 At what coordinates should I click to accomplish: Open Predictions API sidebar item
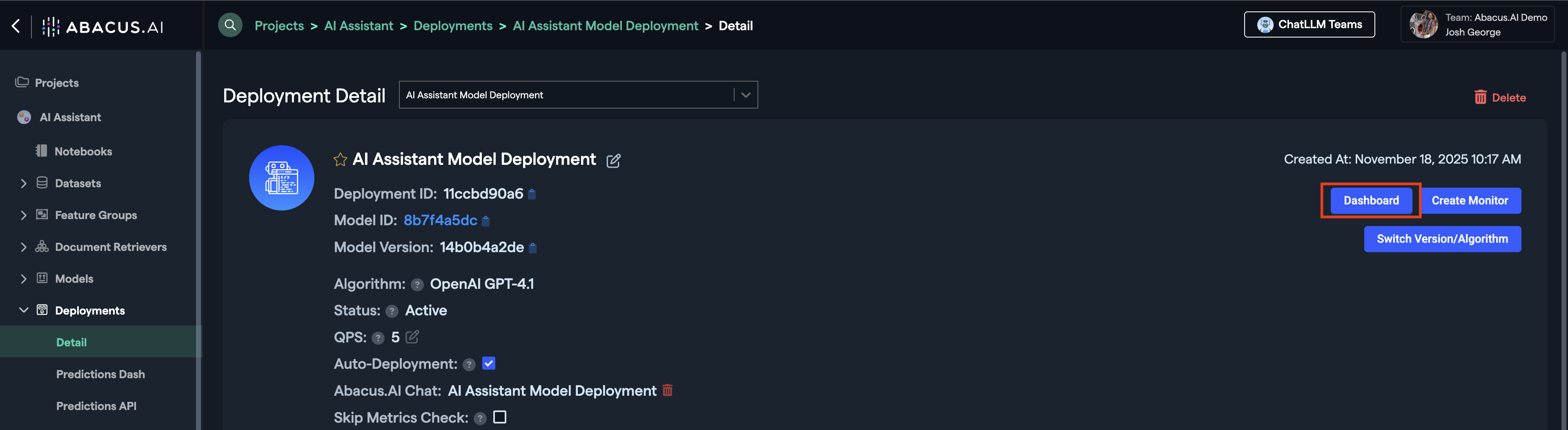pos(96,406)
